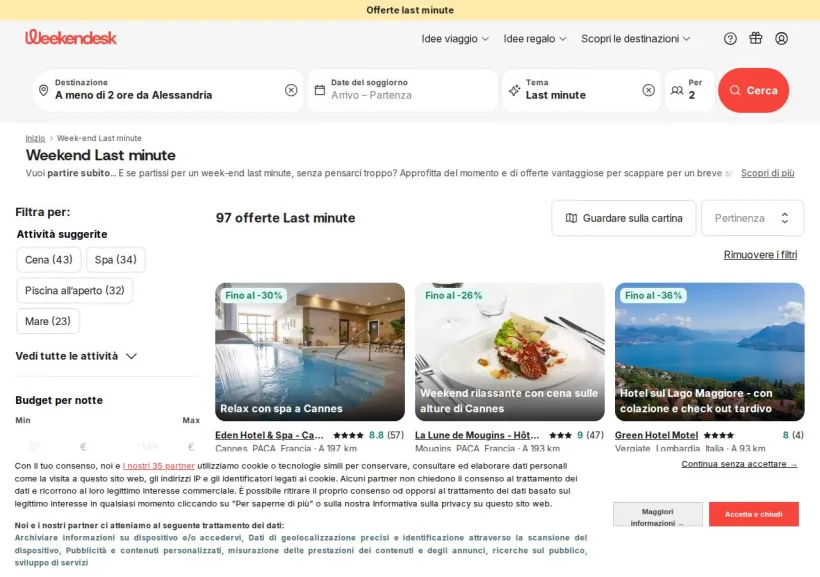820x577 pixels.
Task: Open the gift box icon
Action: click(x=756, y=38)
